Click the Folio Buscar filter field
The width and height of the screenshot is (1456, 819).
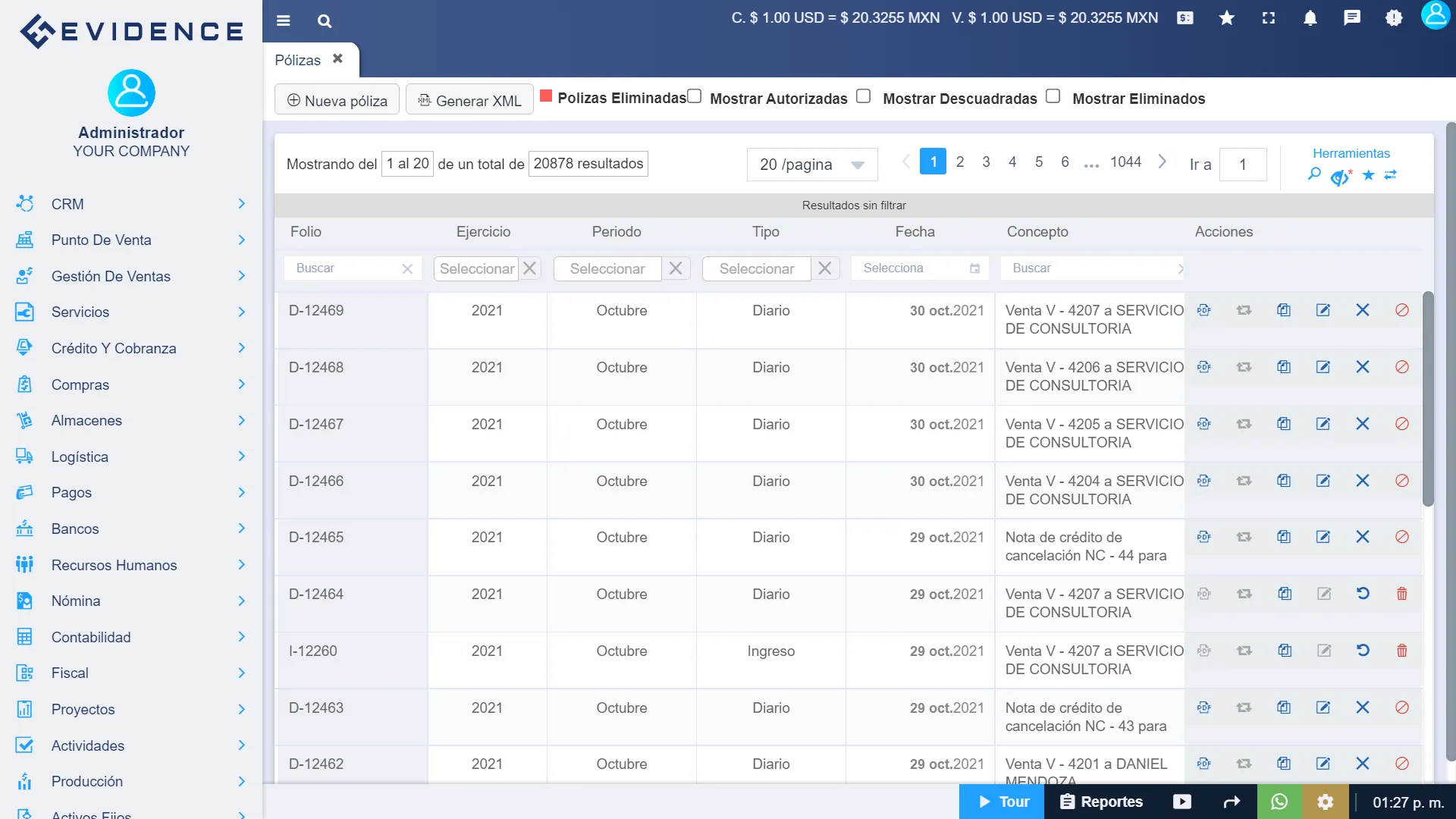pos(353,268)
